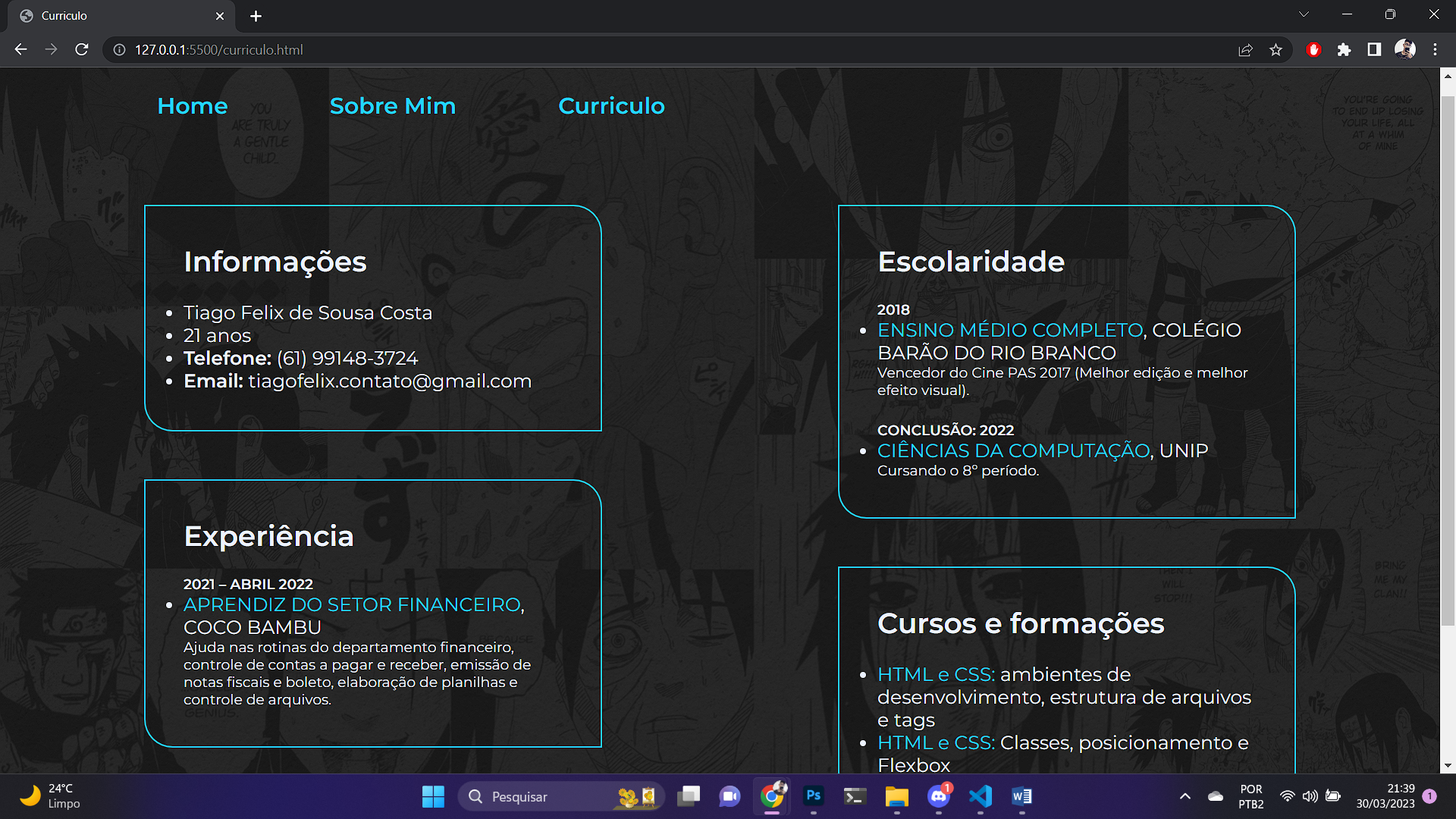
Task: Select the Cursos e formações heading
Action: click(1021, 623)
